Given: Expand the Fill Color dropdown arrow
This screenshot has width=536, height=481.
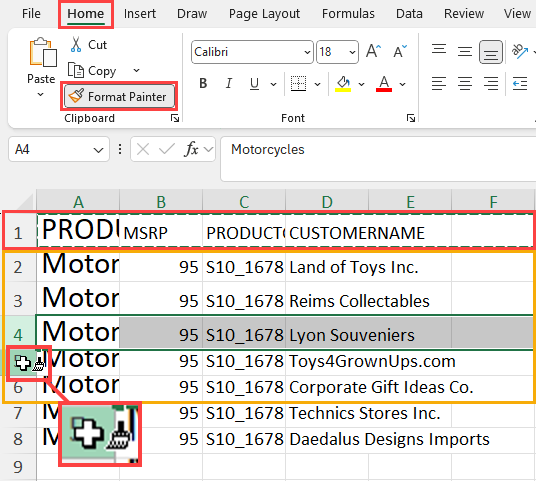Looking at the screenshot, I should coord(361,84).
